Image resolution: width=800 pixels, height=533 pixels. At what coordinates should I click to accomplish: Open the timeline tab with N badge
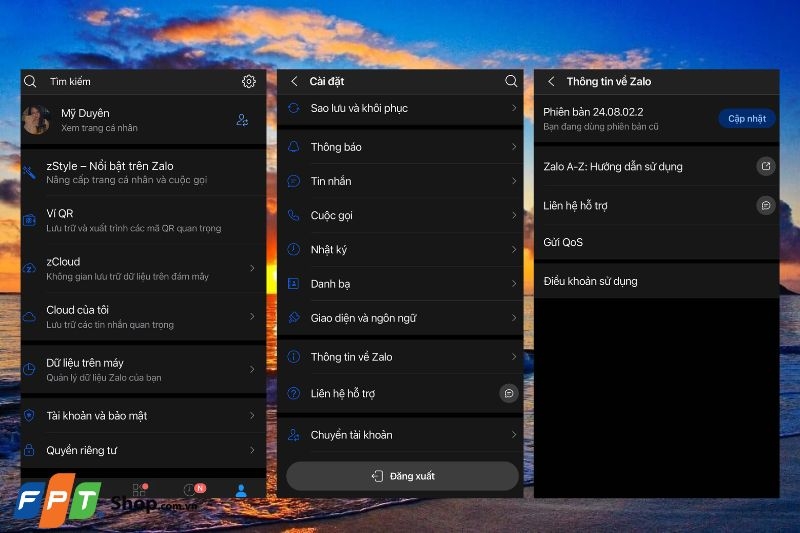[191, 490]
